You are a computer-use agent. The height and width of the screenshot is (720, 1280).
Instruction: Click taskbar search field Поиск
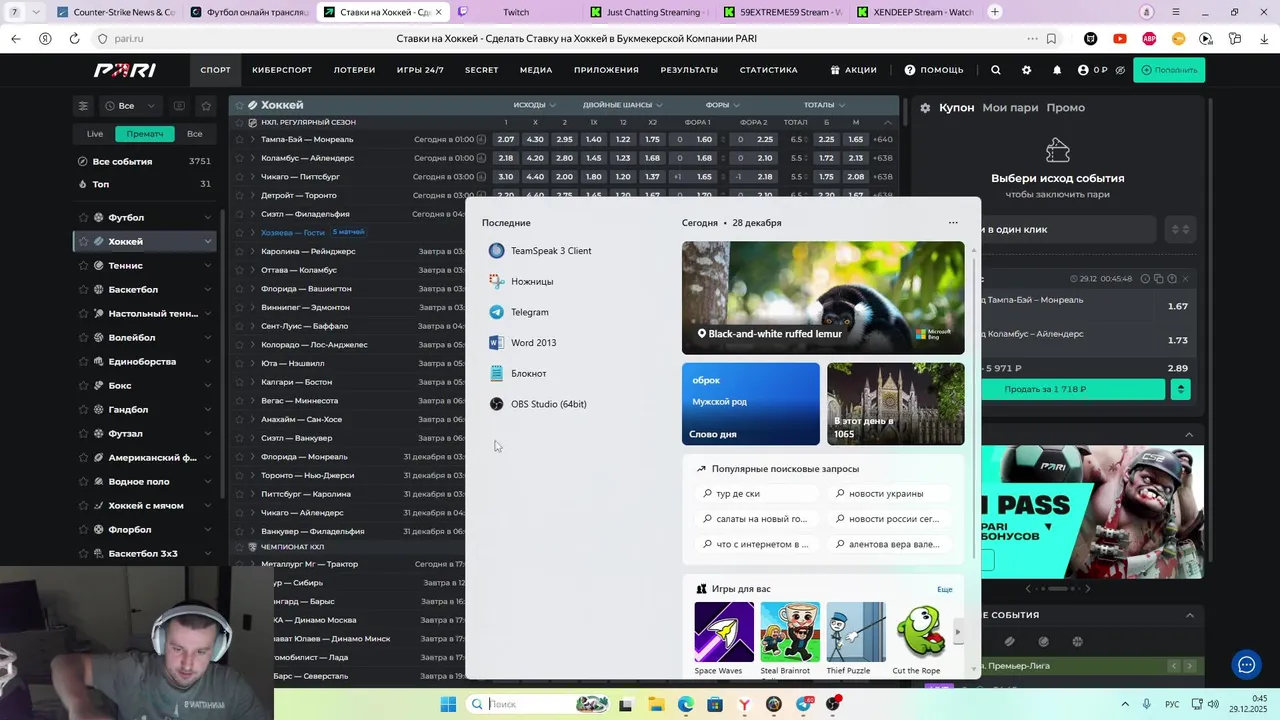pyautogui.click(x=538, y=704)
